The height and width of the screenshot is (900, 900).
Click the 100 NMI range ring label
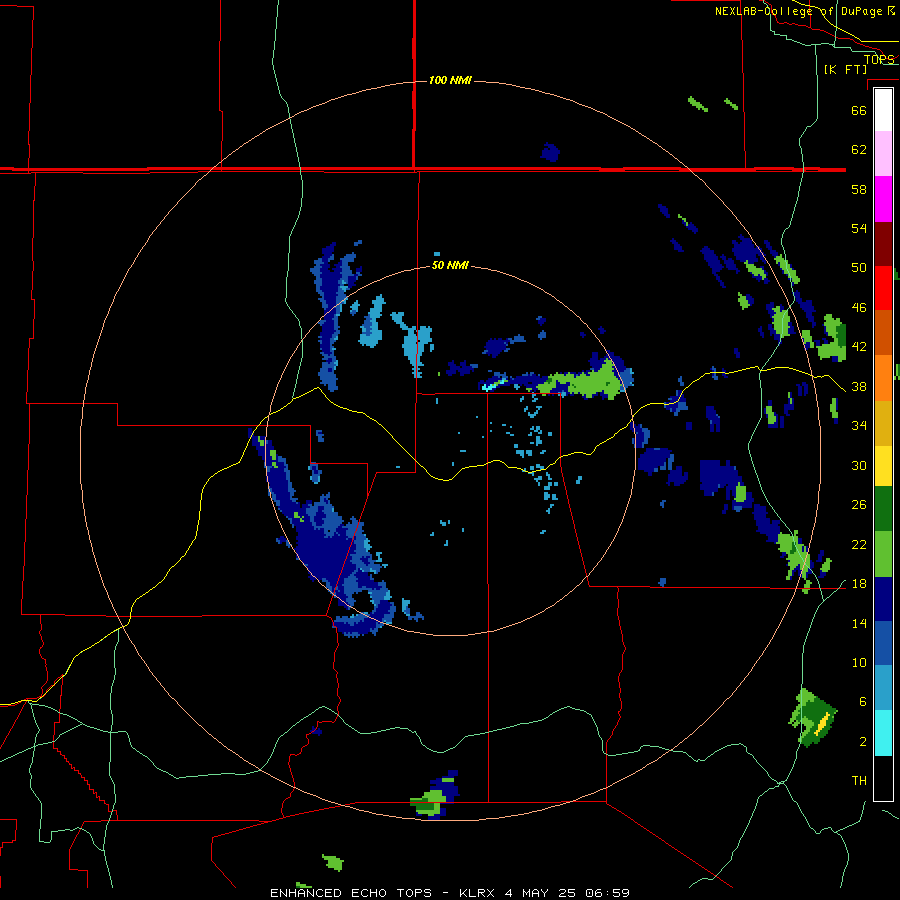tap(451, 80)
